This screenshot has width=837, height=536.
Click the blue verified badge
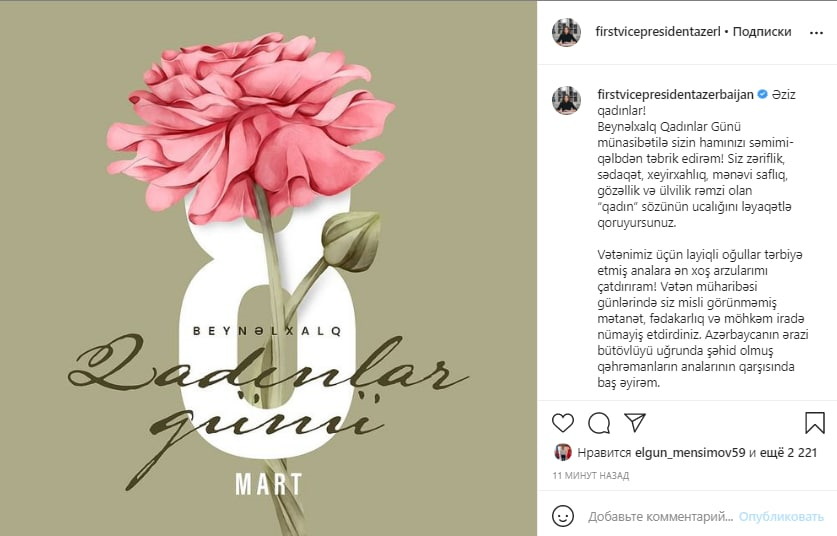pos(763,94)
